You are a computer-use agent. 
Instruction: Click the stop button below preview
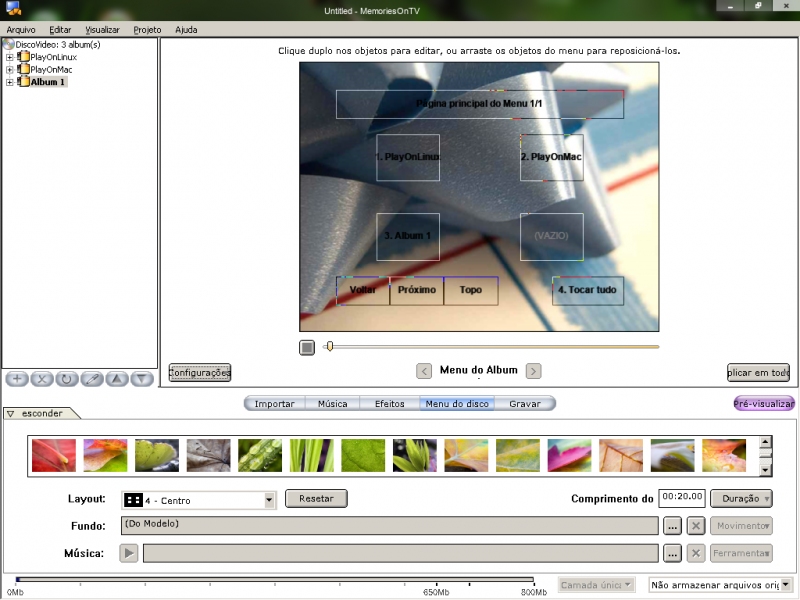[307, 347]
